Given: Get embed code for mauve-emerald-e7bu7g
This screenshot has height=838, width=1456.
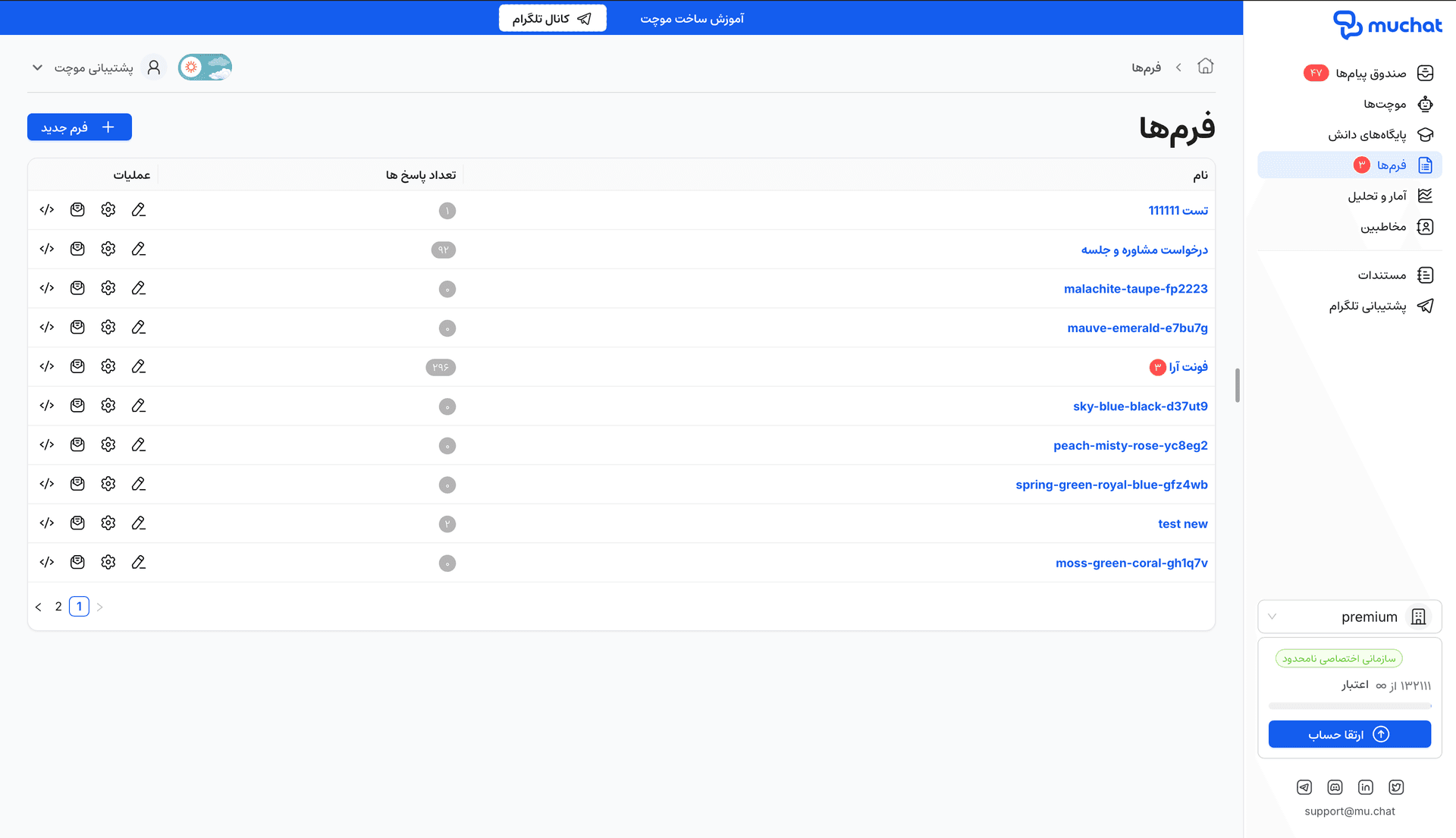Looking at the screenshot, I should coord(47,328).
